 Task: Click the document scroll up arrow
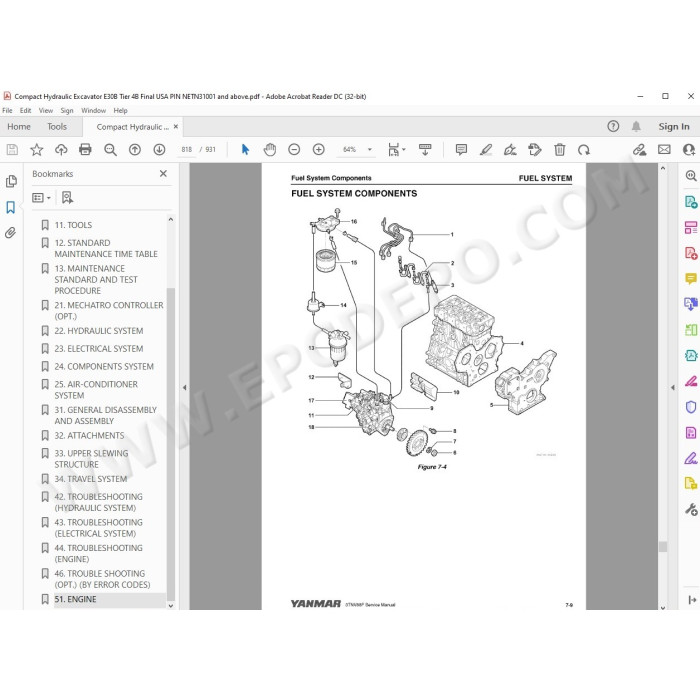tap(663, 168)
